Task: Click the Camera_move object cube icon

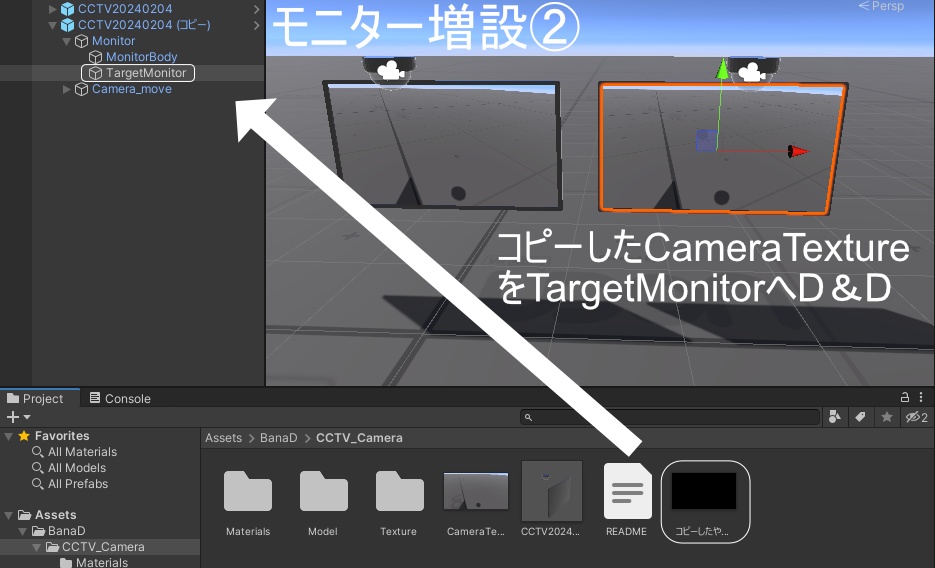Action: (82, 89)
